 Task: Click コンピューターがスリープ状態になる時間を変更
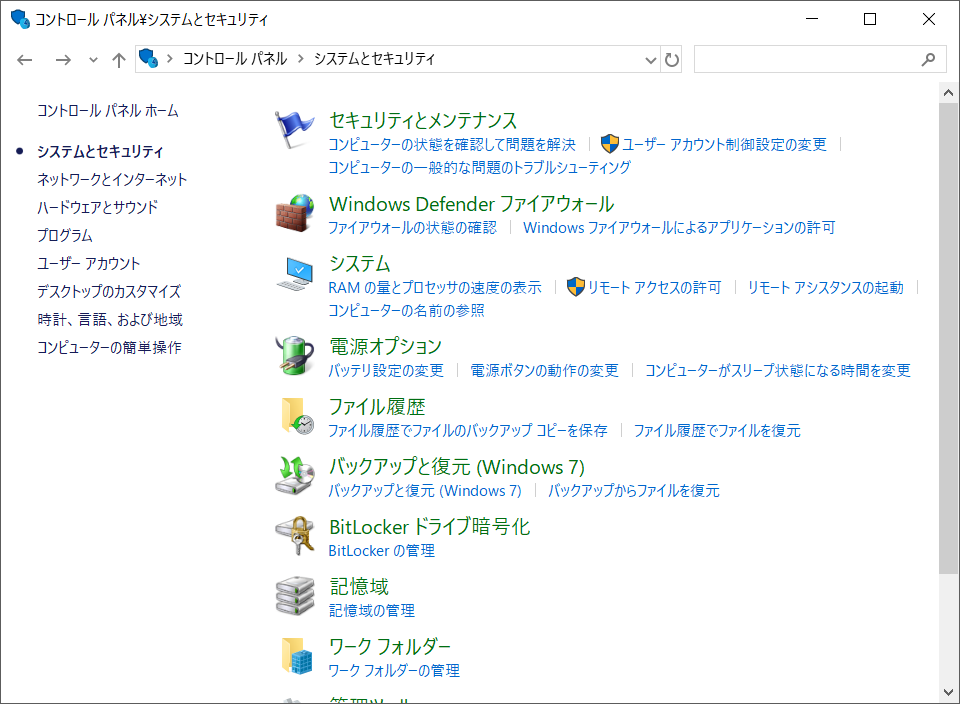coord(778,370)
